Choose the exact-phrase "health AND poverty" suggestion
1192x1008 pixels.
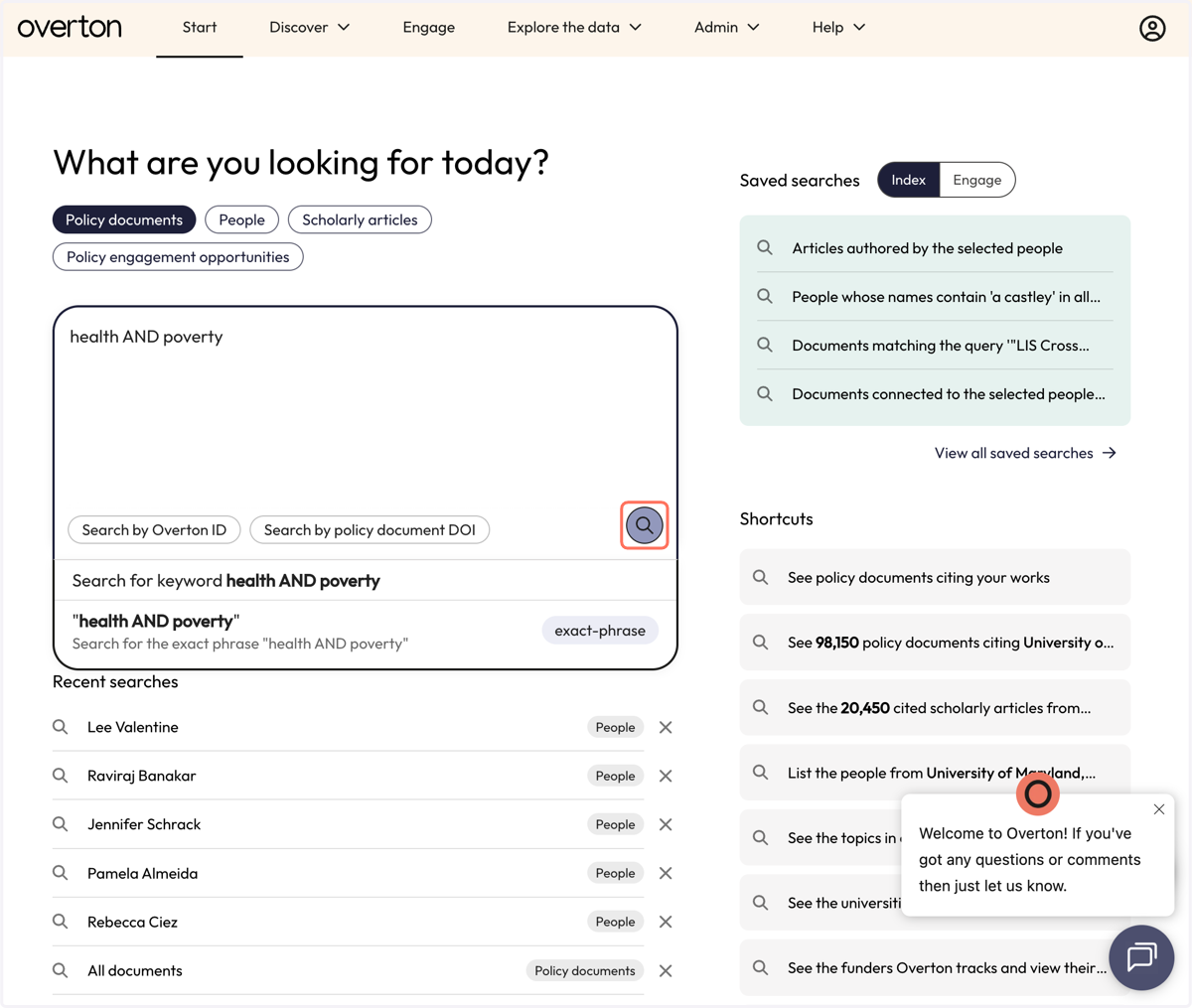pos(366,632)
